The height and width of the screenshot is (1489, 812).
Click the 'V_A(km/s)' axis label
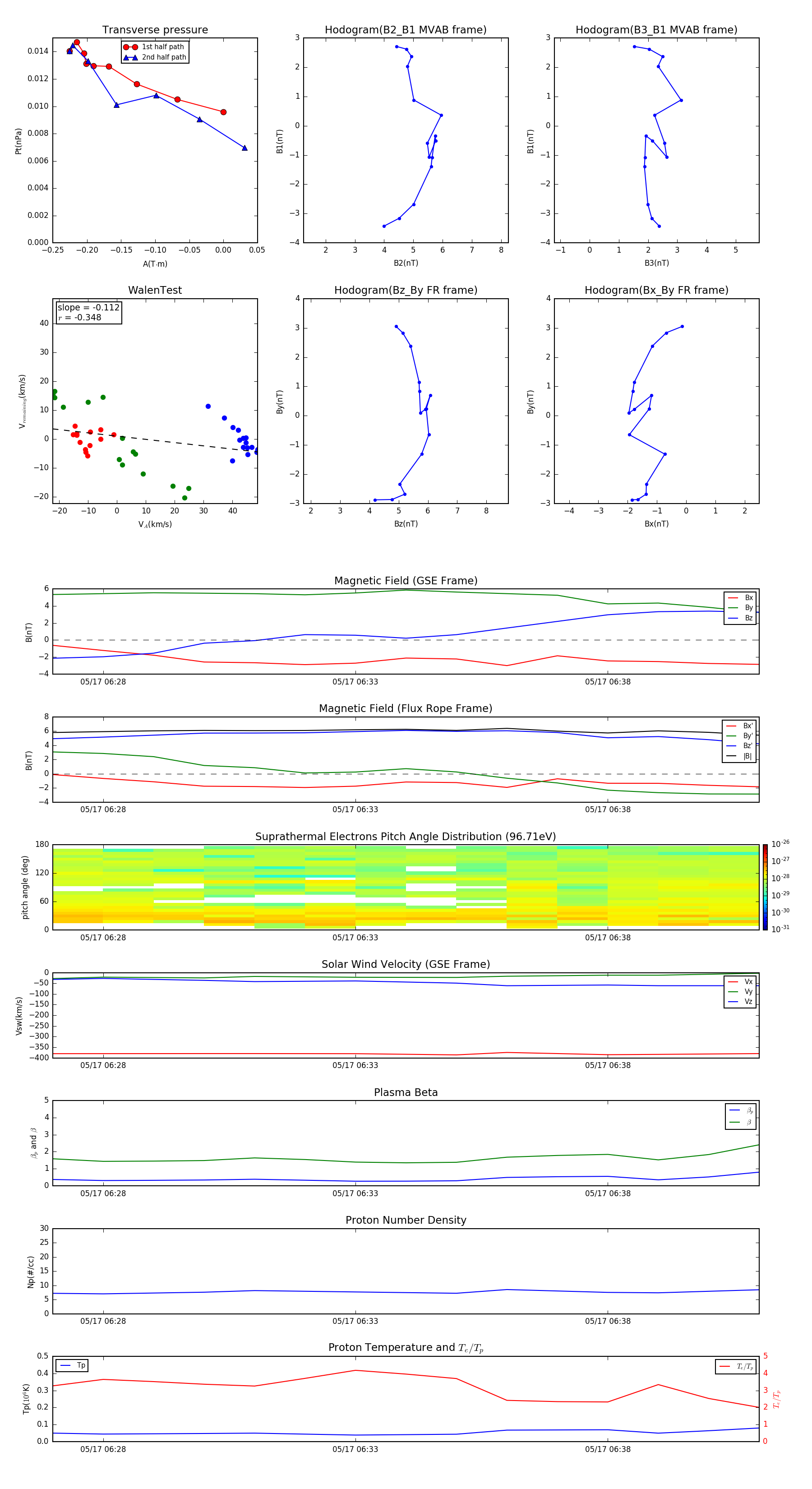point(155,525)
